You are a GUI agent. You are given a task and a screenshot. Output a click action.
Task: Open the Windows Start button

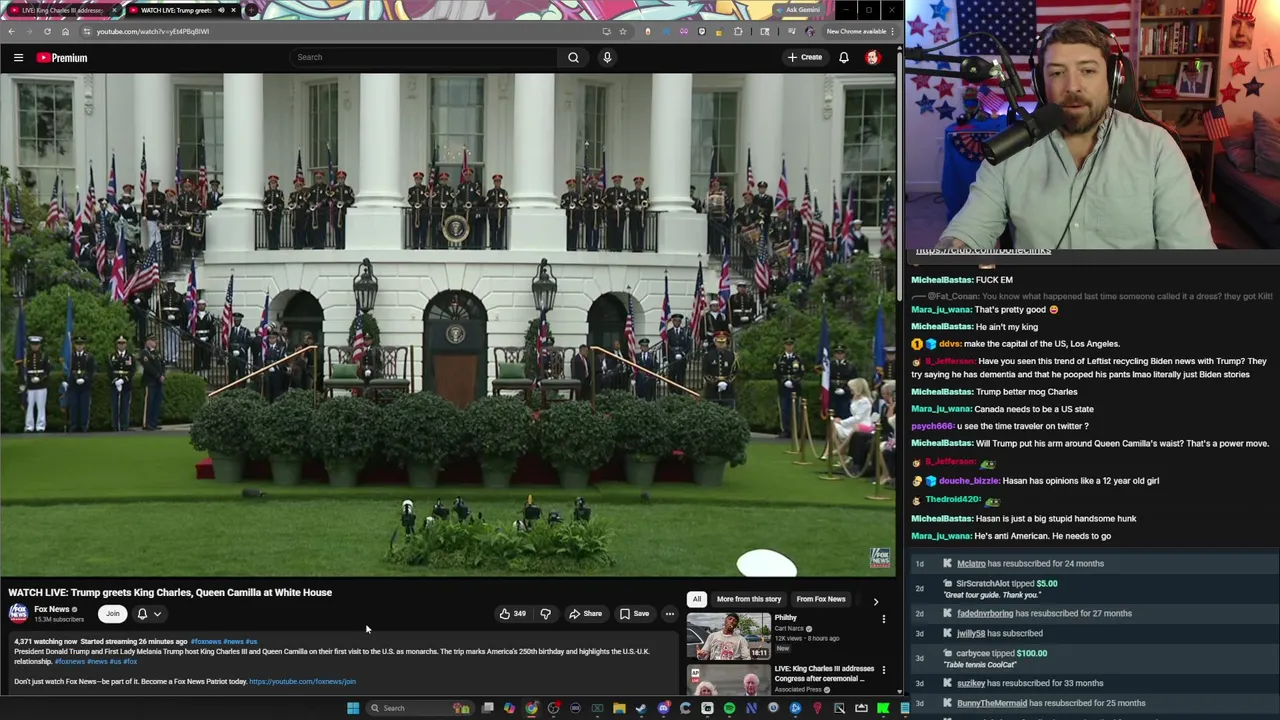pyautogui.click(x=353, y=708)
